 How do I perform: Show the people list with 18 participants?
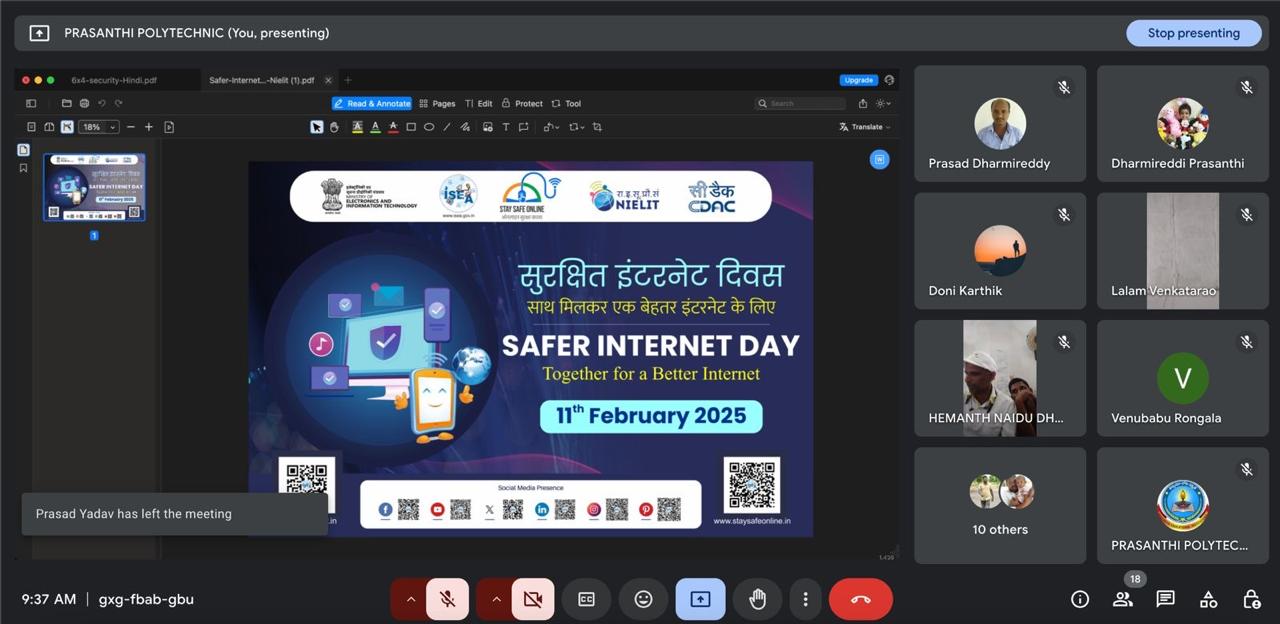tap(1123, 599)
